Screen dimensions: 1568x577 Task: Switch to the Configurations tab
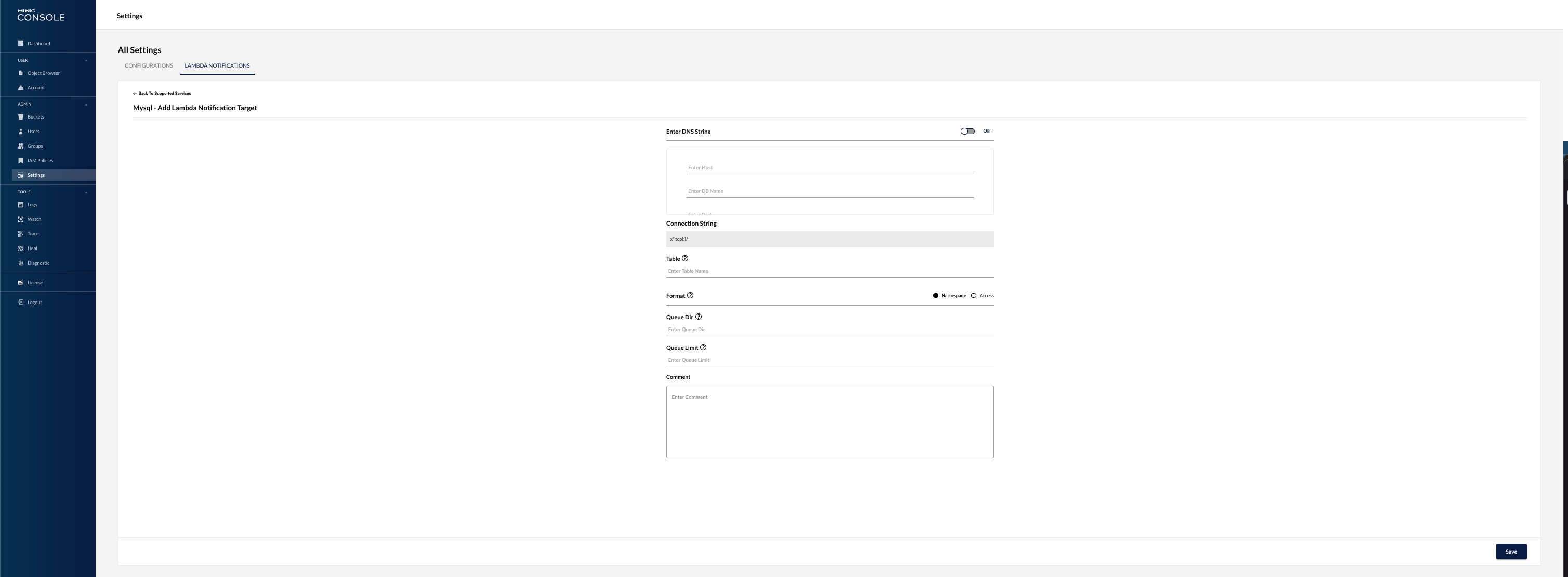coord(149,65)
